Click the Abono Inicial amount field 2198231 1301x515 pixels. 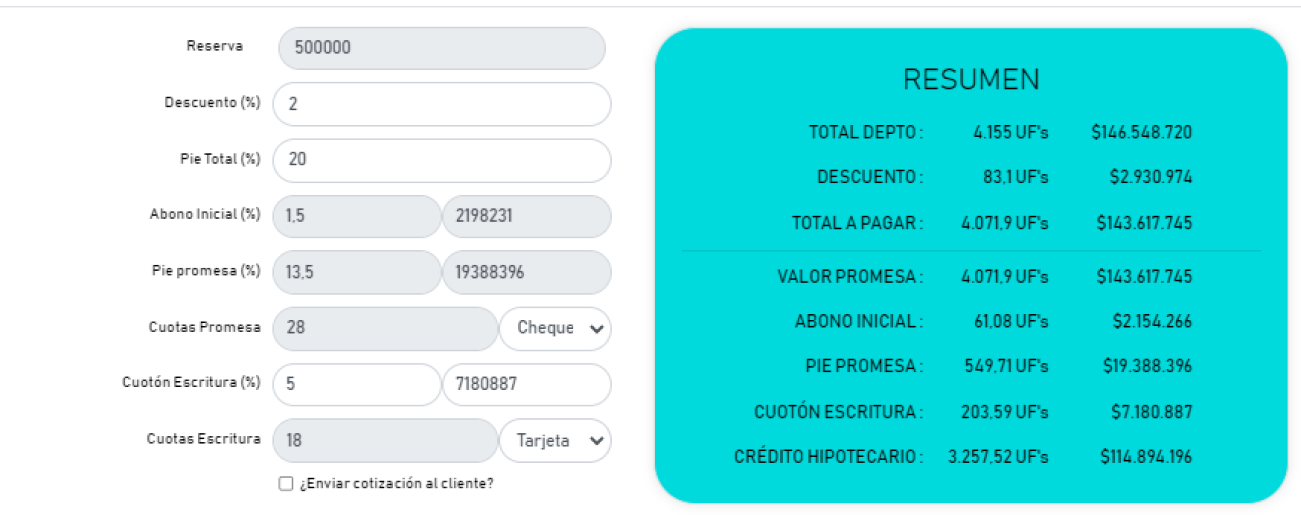tap(526, 216)
